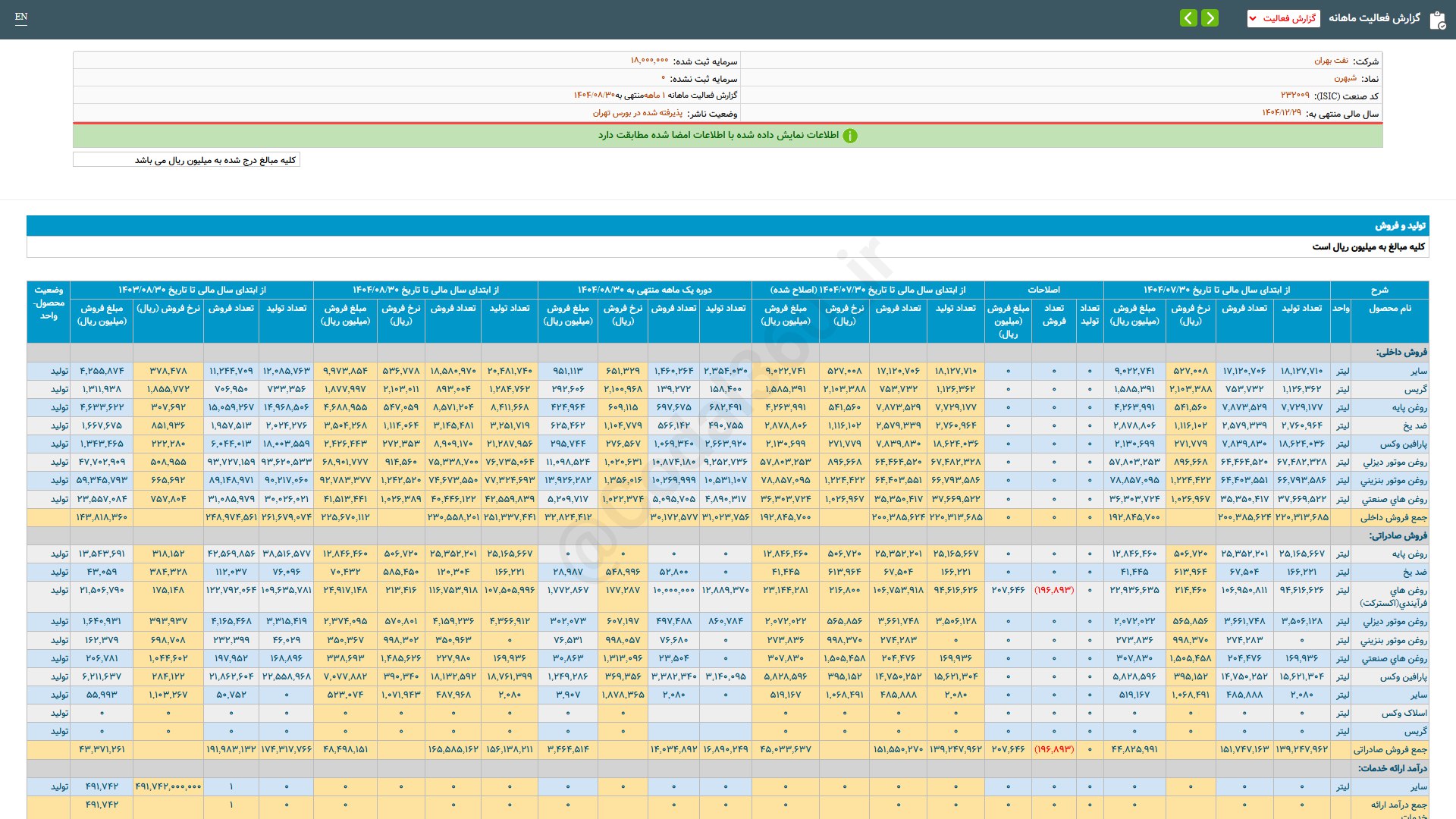This screenshot has width=1456, height=819.
Task: Click the جمع فروش صادراتی total row label
Action: click(1390, 749)
